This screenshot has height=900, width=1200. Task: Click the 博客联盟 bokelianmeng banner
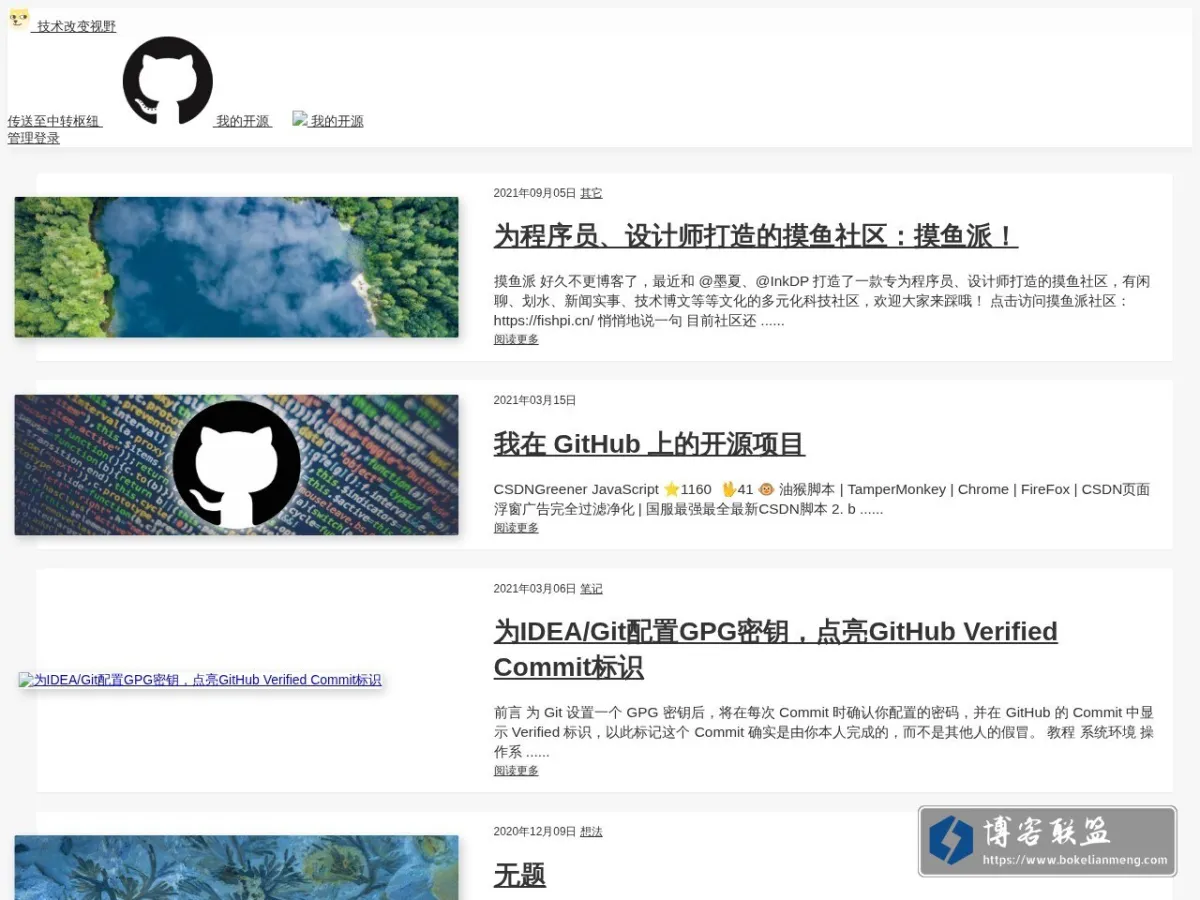(x=1047, y=841)
